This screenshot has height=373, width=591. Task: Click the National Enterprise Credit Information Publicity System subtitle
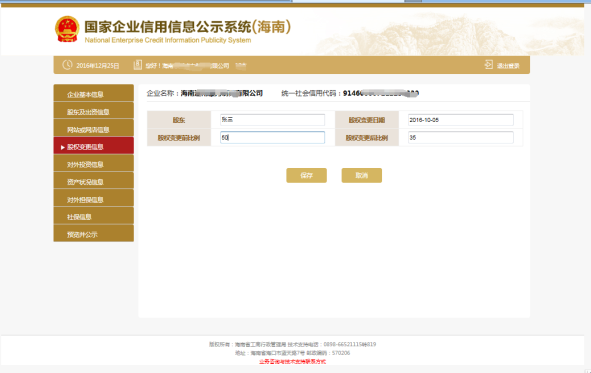168,40
